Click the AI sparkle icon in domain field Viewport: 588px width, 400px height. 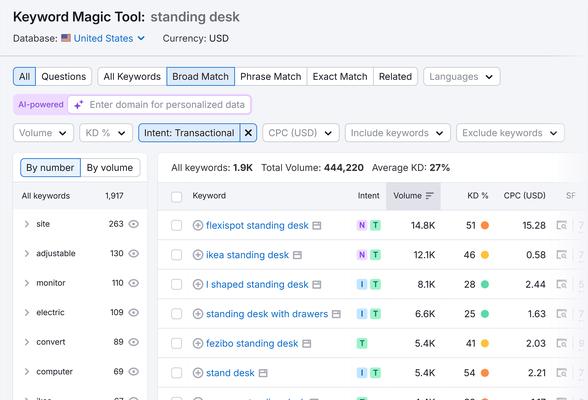(x=78, y=105)
